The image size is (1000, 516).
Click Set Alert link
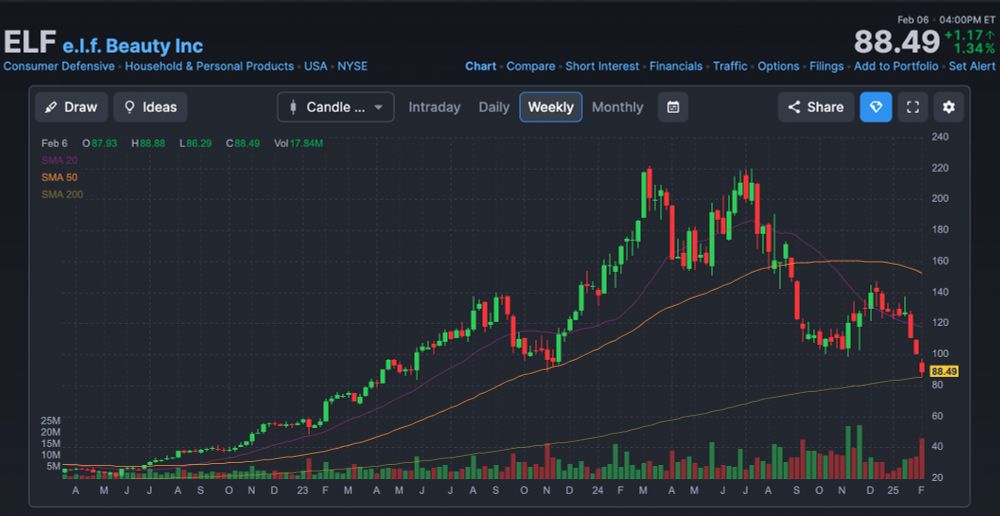coord(972,66)
